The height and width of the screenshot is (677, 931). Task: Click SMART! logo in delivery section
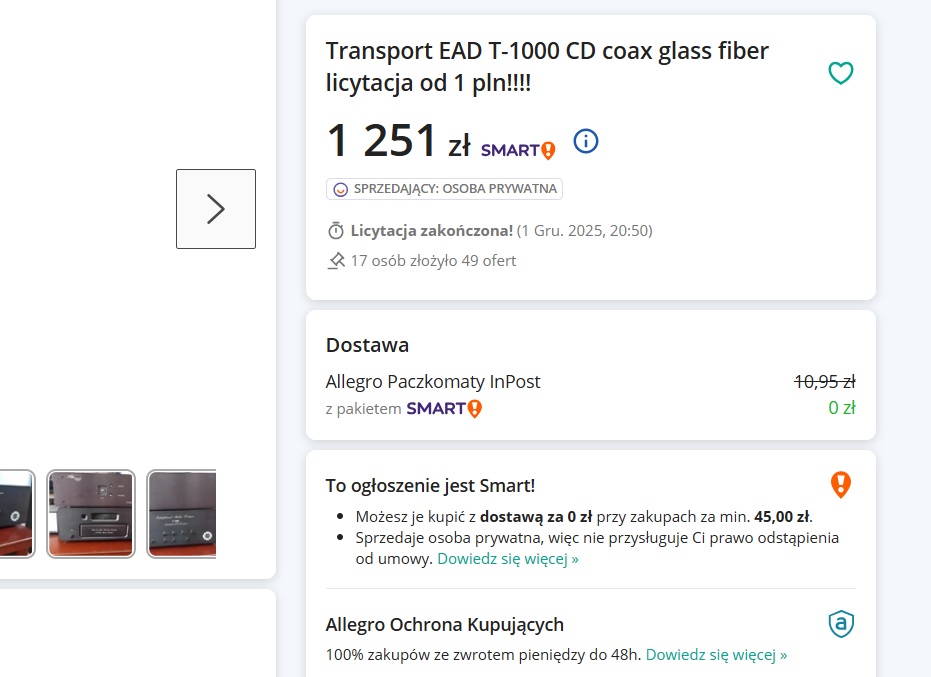[444, 408]
